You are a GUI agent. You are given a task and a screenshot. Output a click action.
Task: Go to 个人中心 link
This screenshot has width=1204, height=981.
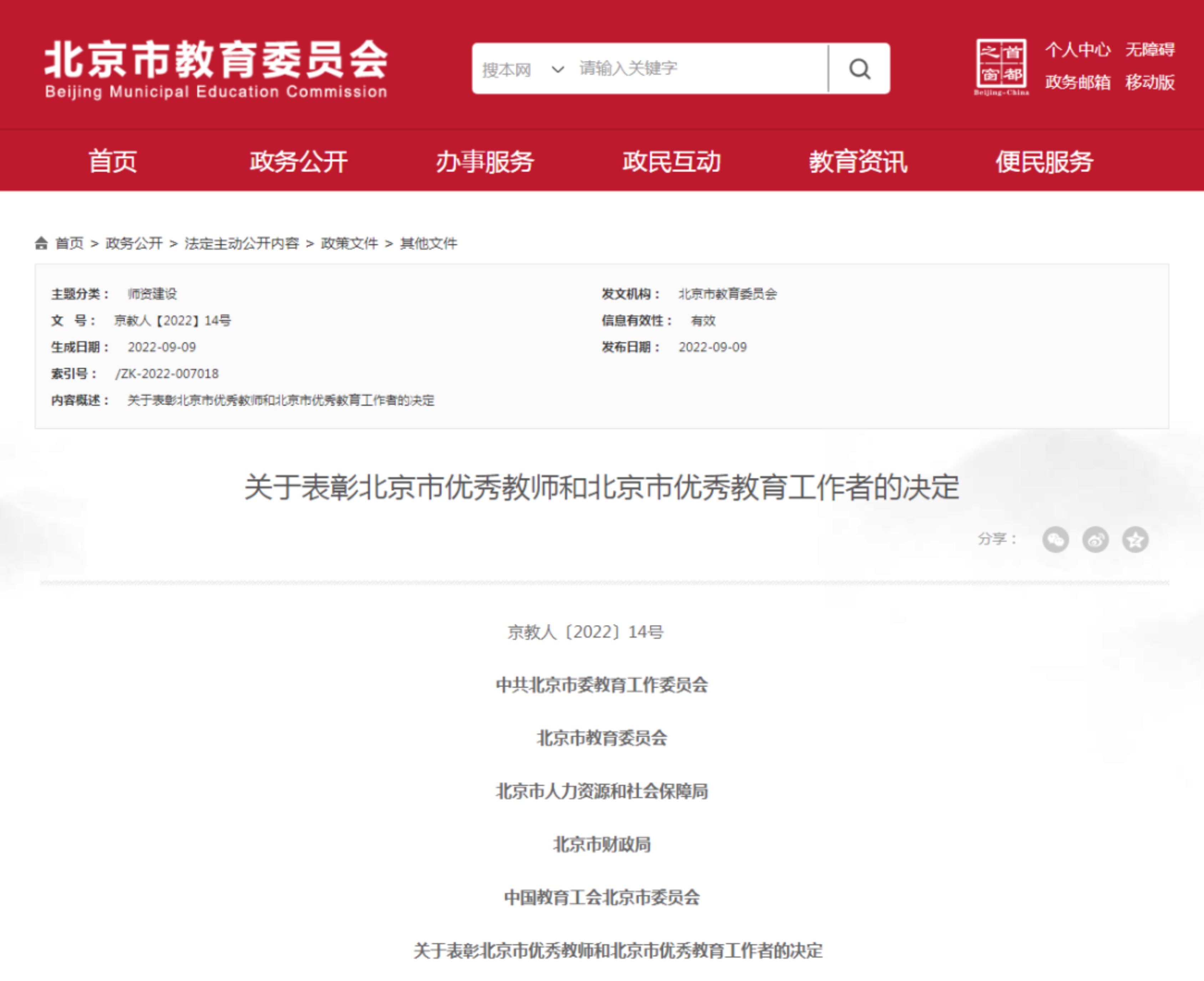[1078, 50]
